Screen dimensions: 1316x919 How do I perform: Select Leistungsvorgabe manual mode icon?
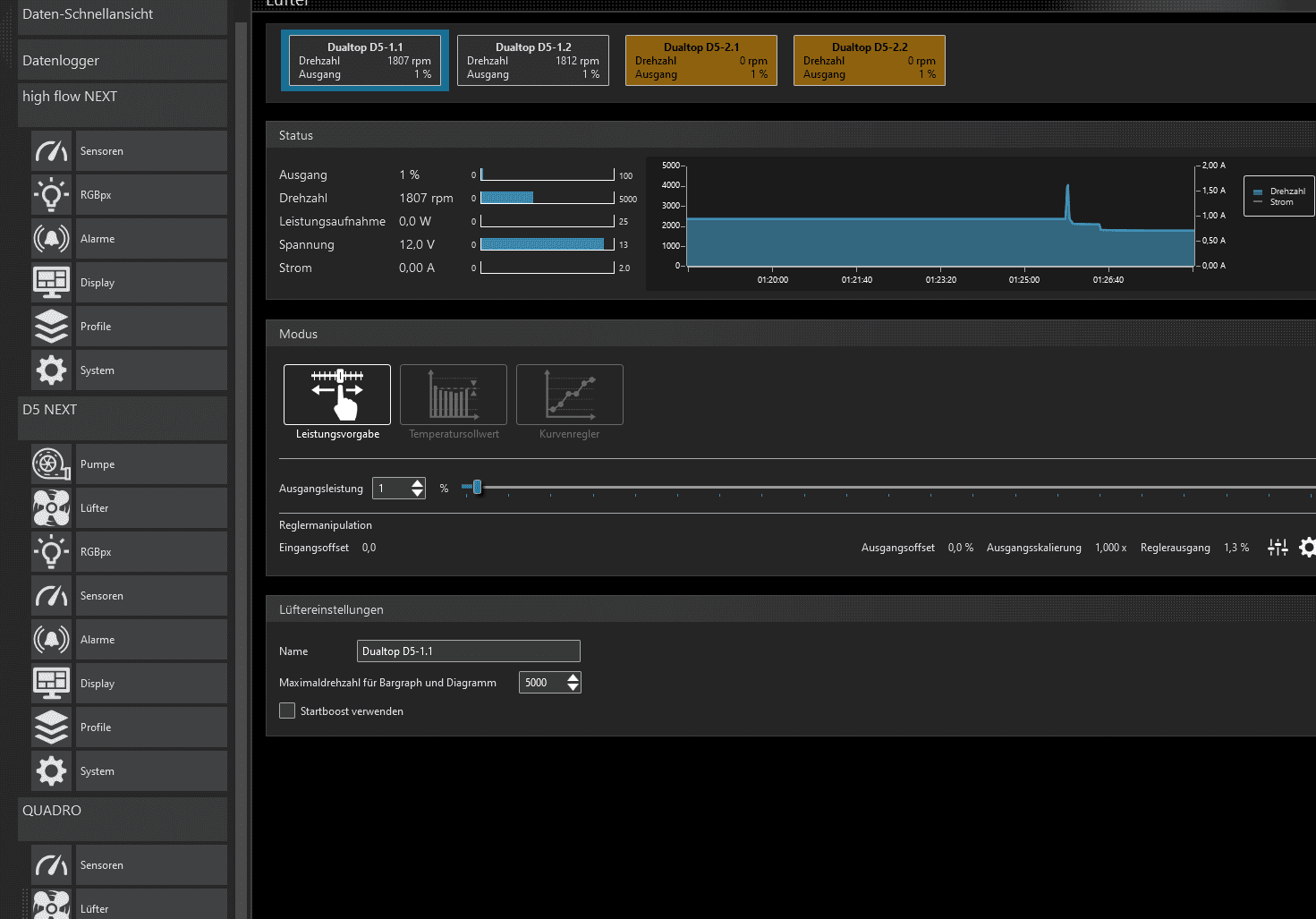[337, 395]
